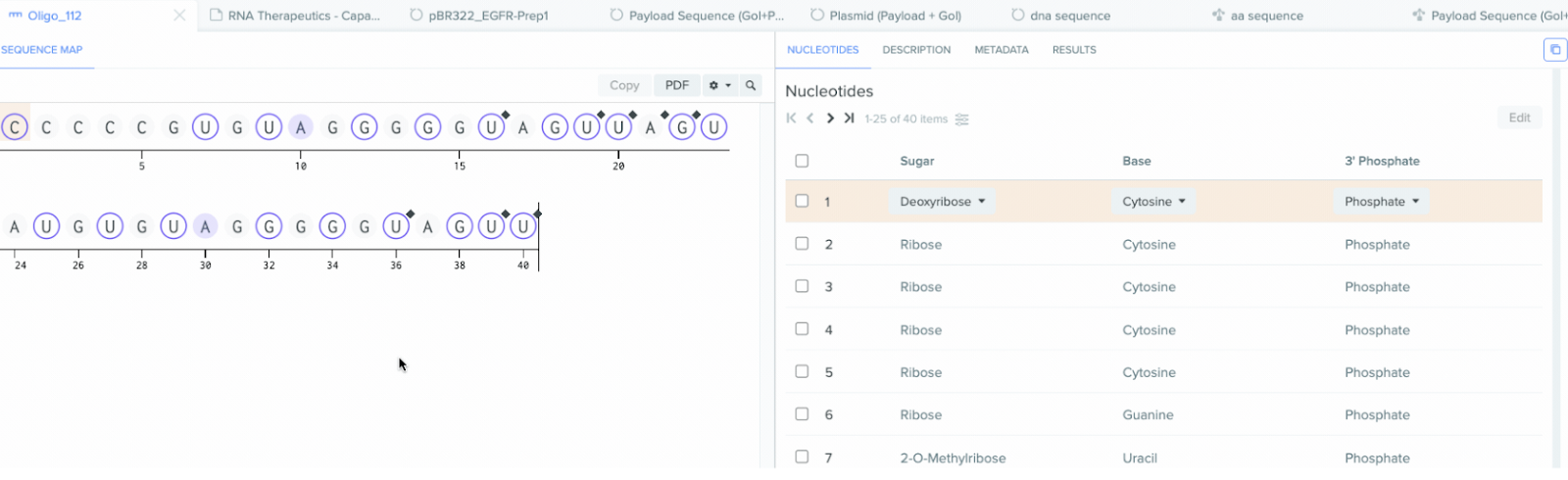Expand the Cytosine base dropdown
The width and height of the screenshot is (1568, 480).
tap(1153, 202)
